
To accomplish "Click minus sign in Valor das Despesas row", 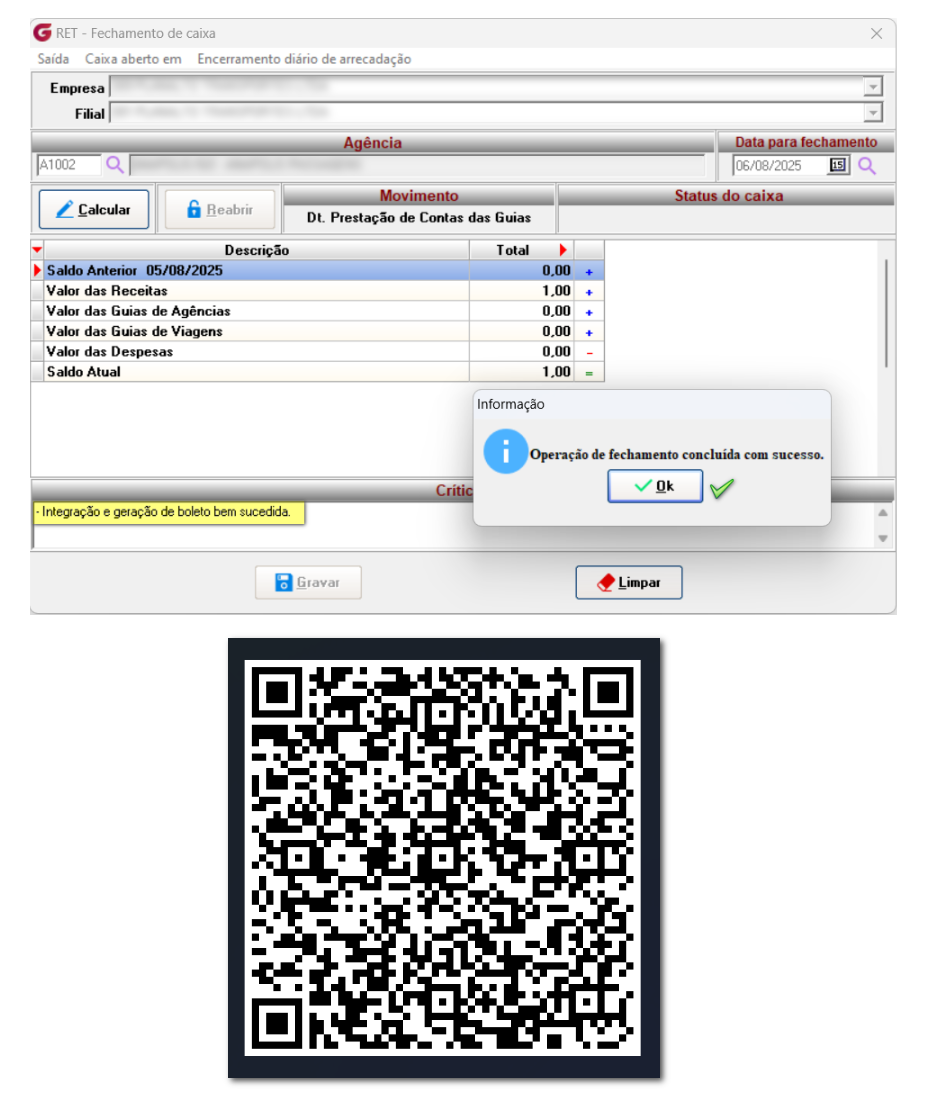I will pyautogui.click(x=589, y=353).
